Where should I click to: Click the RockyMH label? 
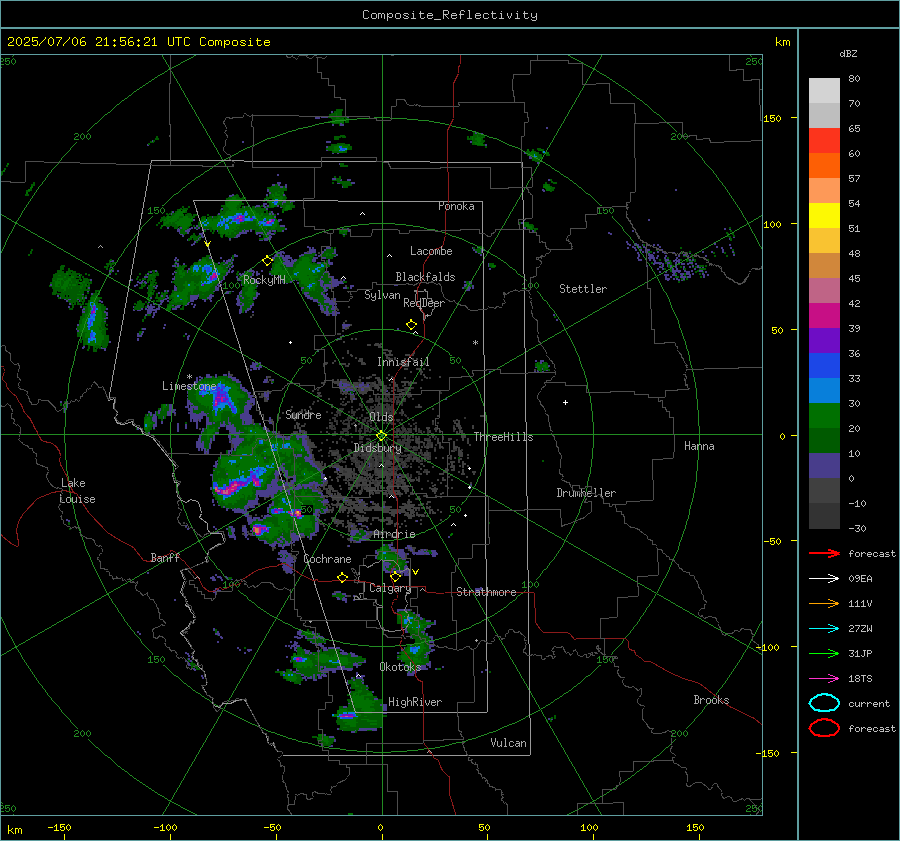point(264,280)
